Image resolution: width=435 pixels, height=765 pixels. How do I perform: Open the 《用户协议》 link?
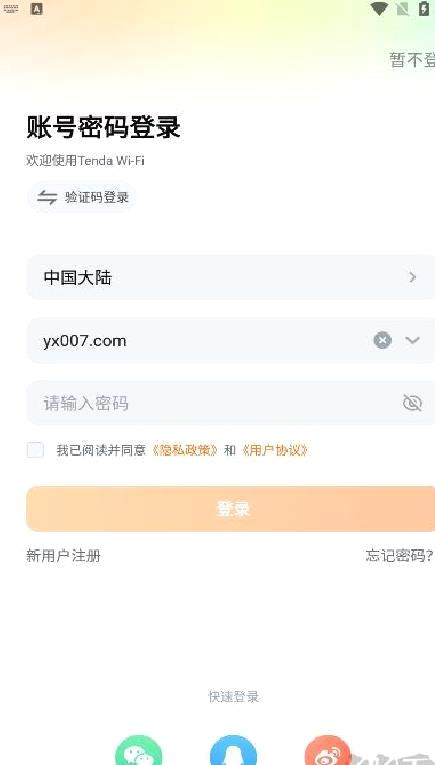click(275, 450)
